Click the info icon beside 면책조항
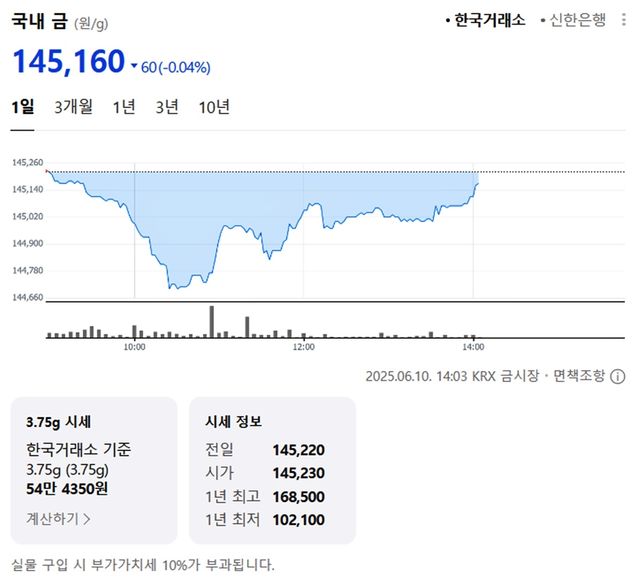 [618, 376]
